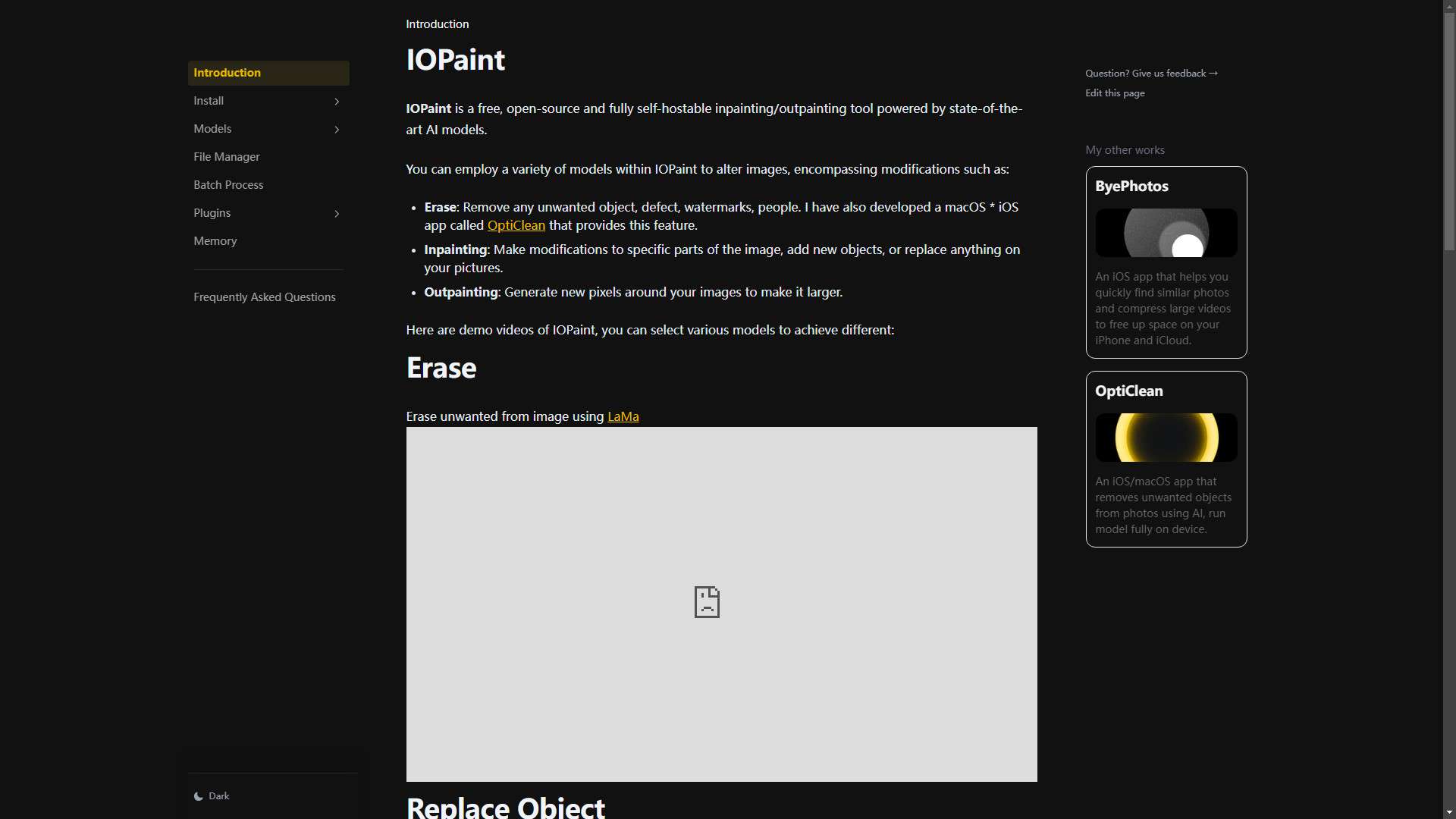Click the bold Inpainting bullet term
Image resolution: width=1456 pixels, height=819 pixels.
[x=455, y=250]
